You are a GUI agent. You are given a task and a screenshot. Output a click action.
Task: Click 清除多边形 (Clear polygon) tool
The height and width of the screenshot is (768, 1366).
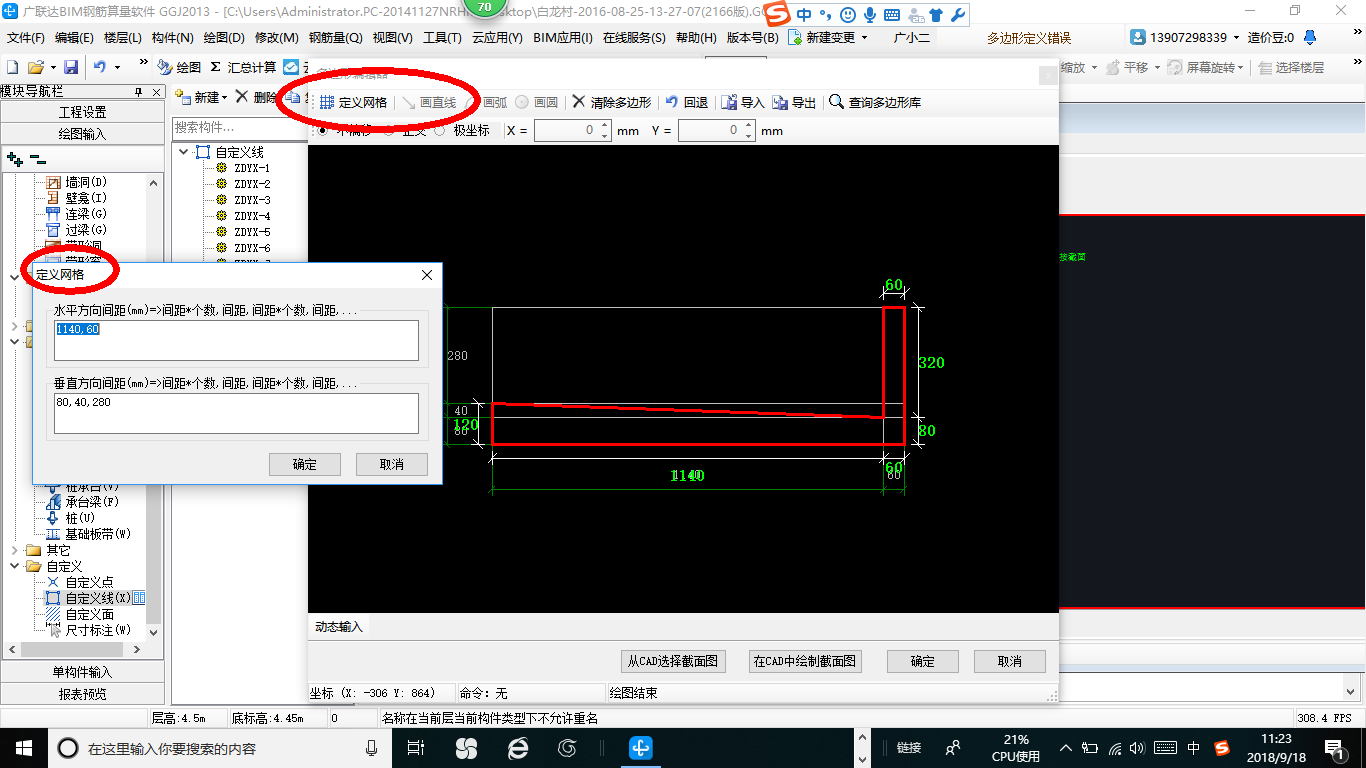612,102
